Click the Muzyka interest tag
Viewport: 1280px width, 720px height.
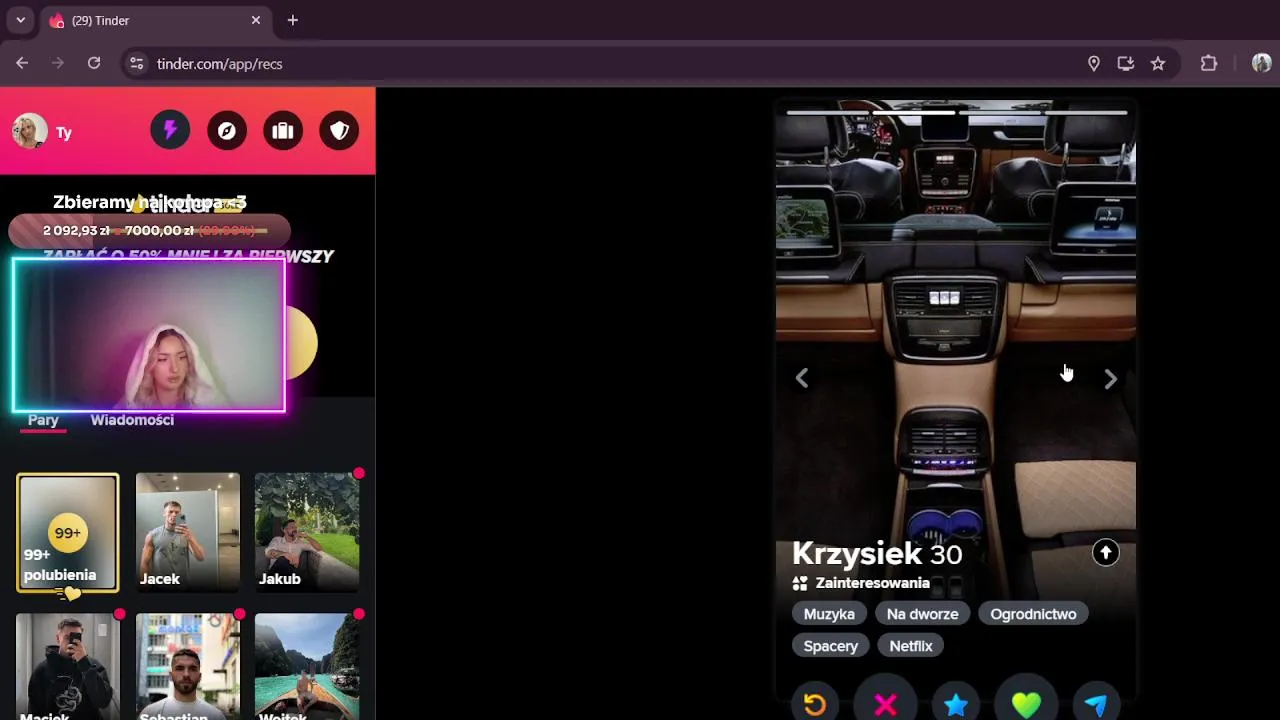click(x=829, y=614)
